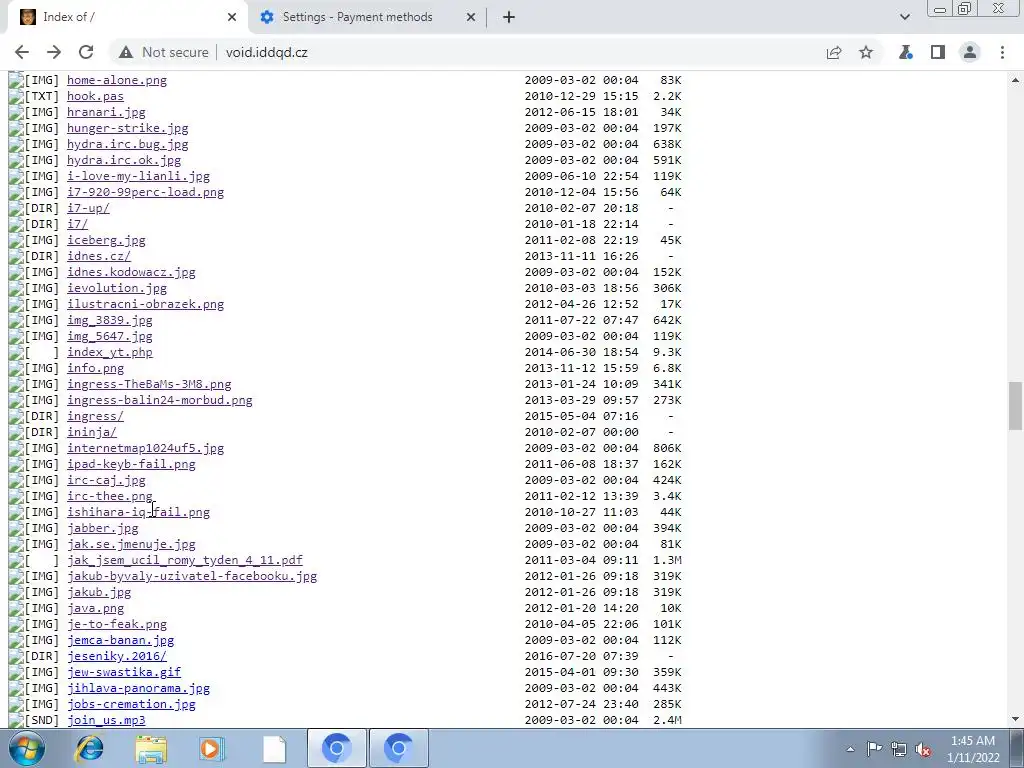Open ingress-TheBaMs-3M8.png link
This screenshot has width=1024, height=768.
click(x=149, y=384)
